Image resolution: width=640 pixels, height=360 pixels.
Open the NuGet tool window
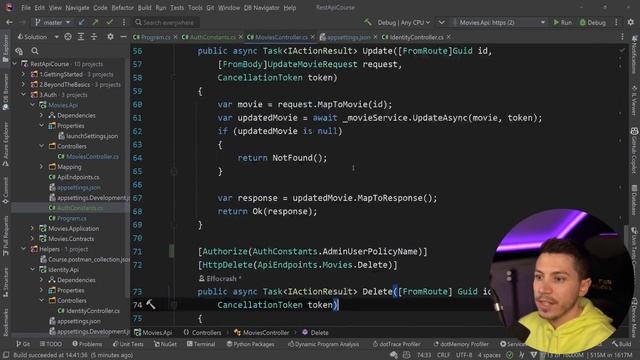point(165,344)
